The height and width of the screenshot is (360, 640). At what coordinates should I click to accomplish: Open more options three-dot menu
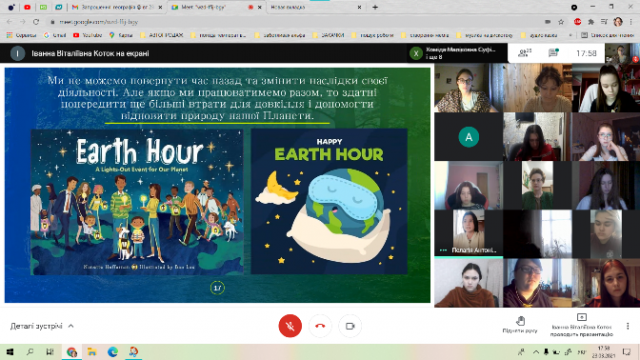coord(628,326)
